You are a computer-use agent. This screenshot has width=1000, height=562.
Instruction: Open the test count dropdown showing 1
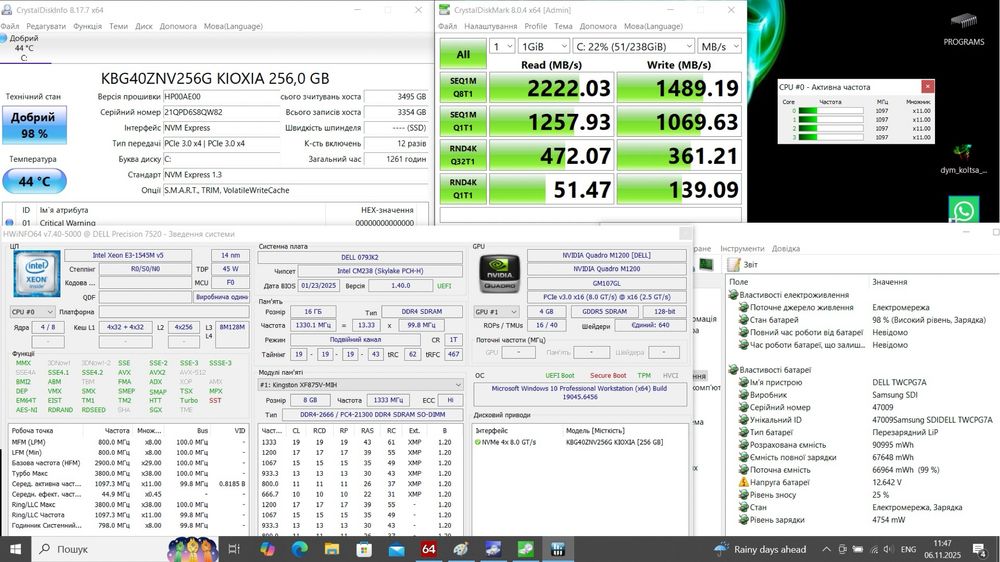coord(502,47)
